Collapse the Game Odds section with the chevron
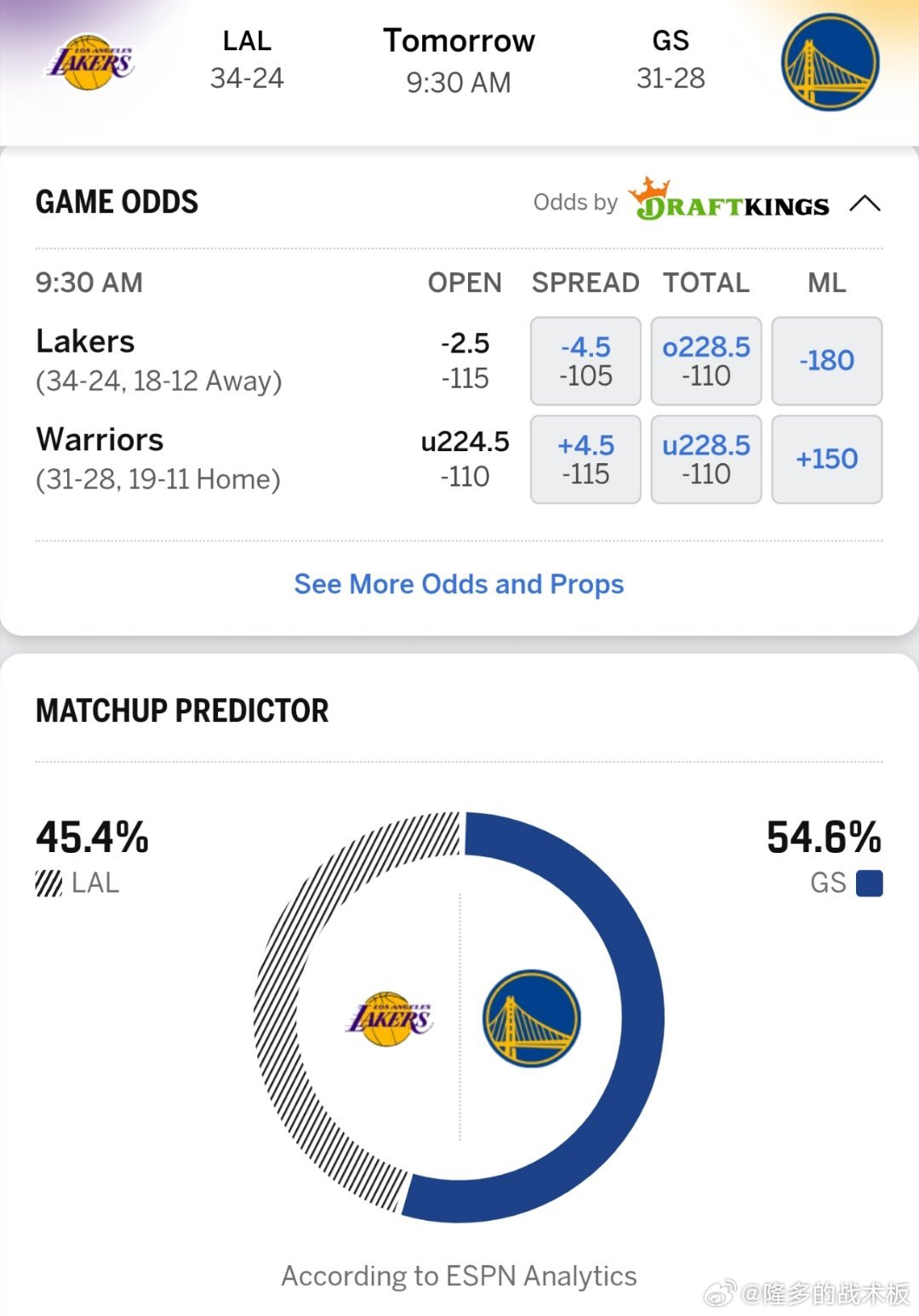Image resolution: width=919 pixels, height=1316 pixels. click(x=867, y=203)
